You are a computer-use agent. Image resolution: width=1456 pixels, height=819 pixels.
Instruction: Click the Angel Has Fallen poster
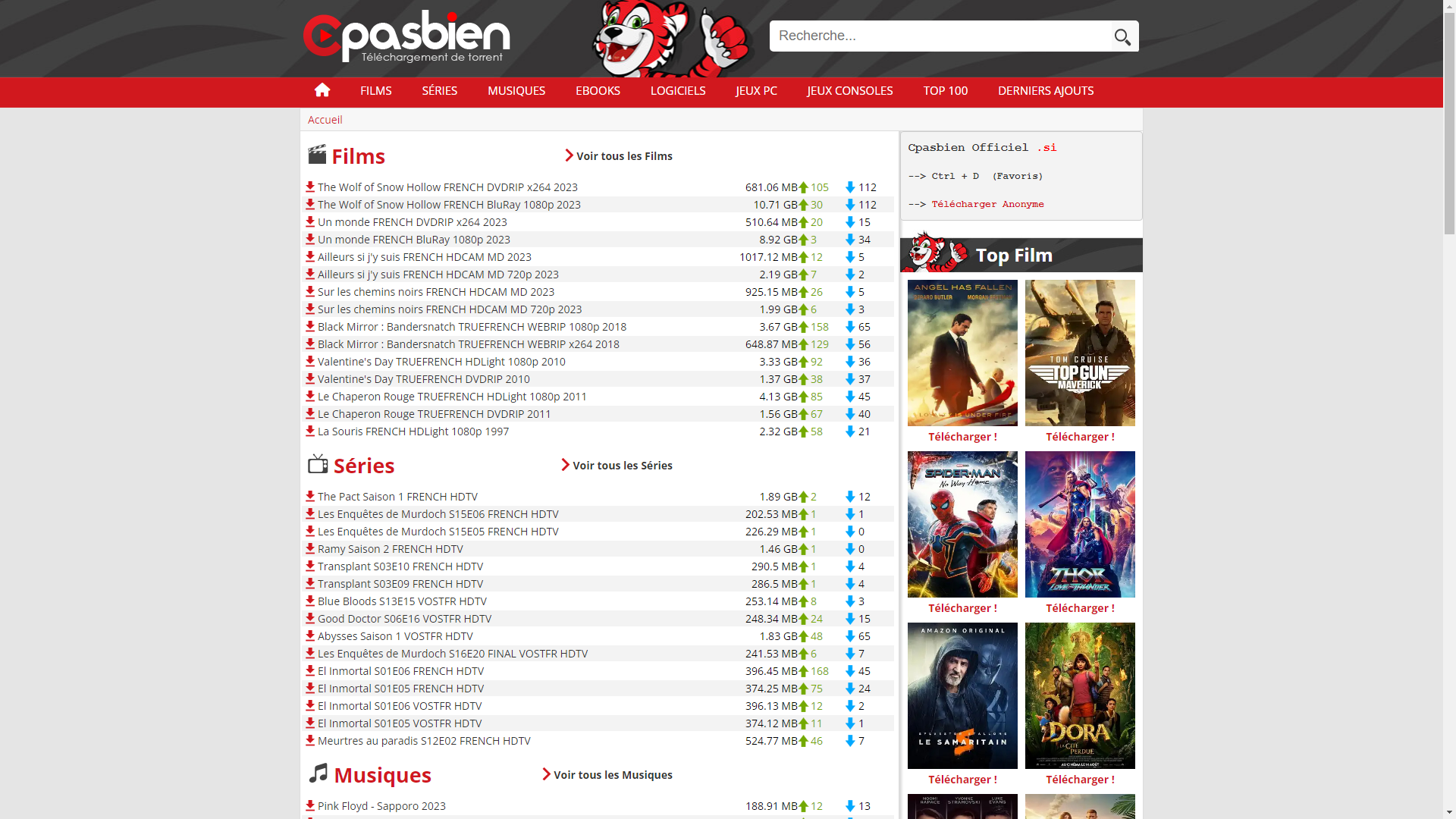pos(962,353)
